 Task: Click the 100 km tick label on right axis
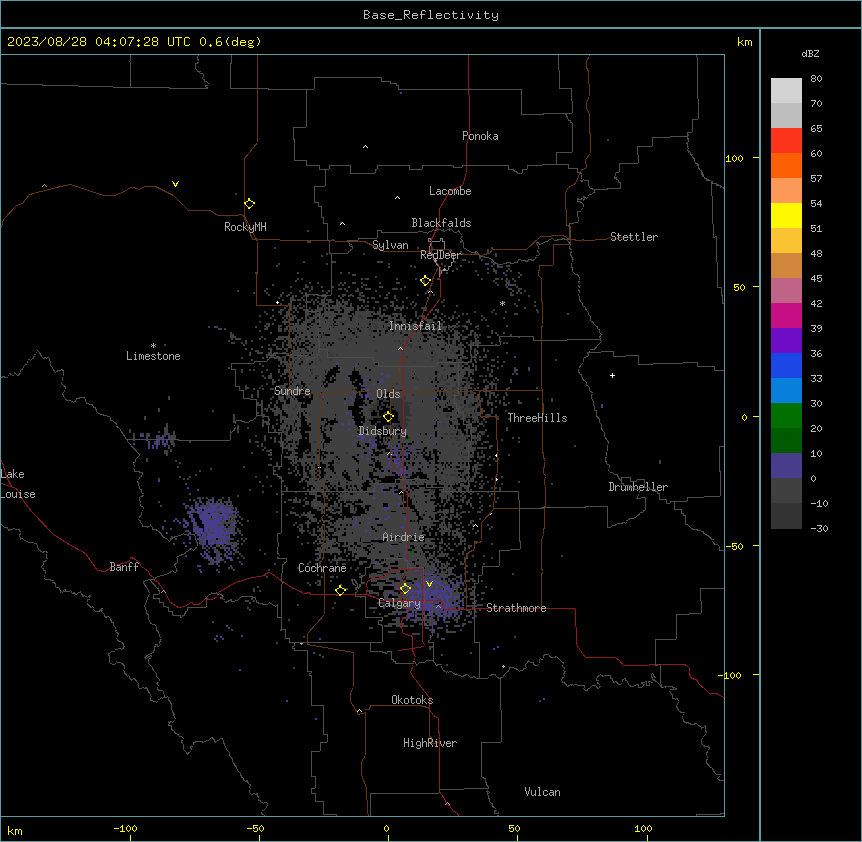click(734, 158)
